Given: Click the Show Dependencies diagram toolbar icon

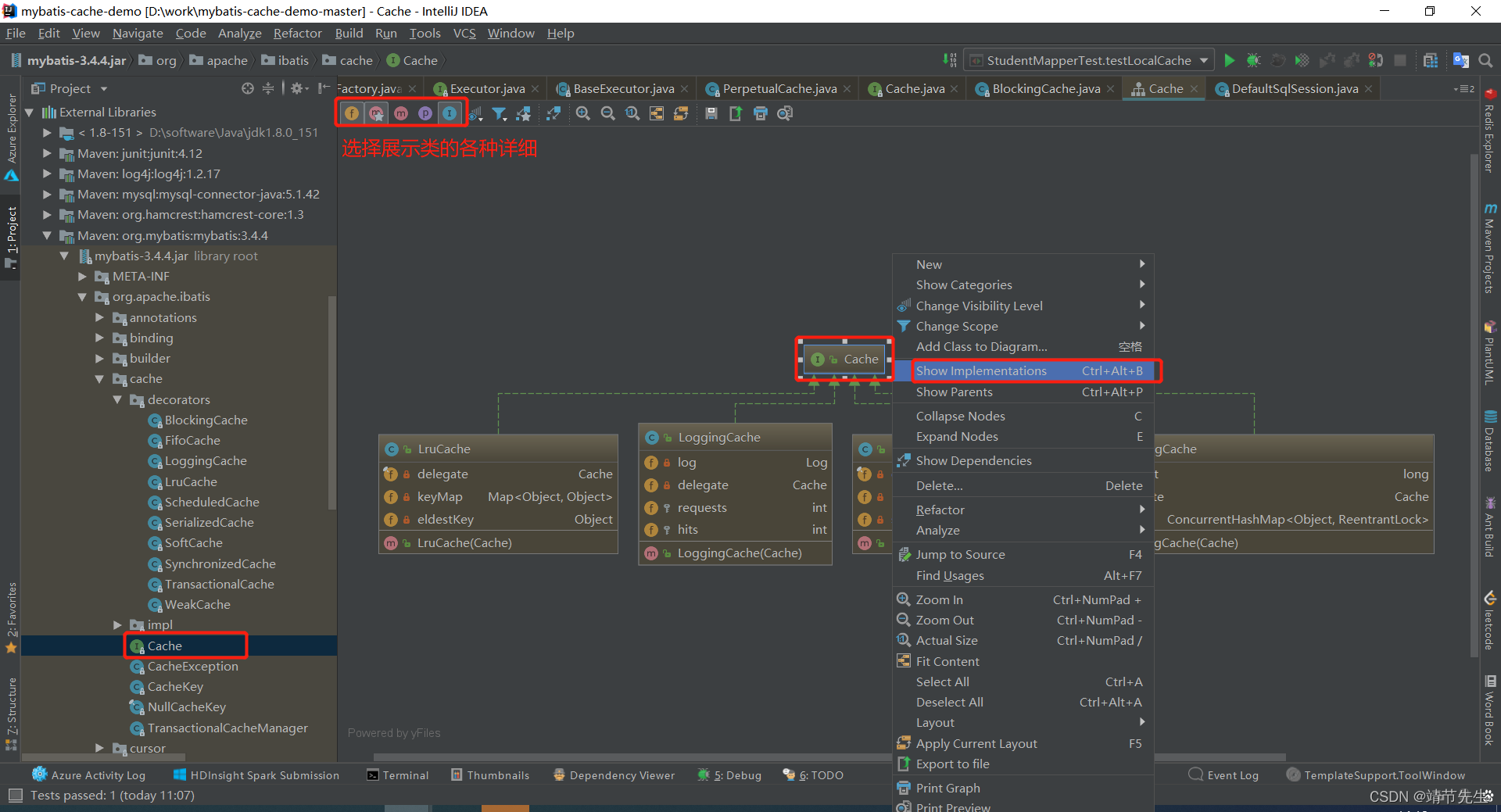Looking at the screenshot, I should tap(553, 113).
